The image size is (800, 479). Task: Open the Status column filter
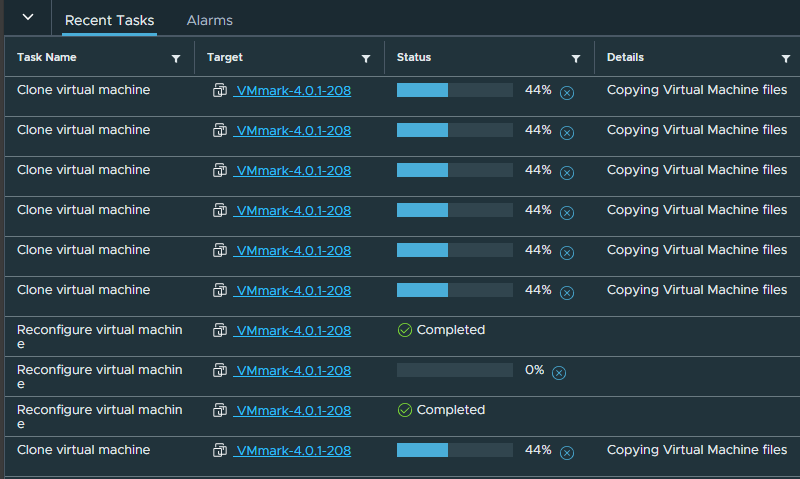tap(576, 59)
